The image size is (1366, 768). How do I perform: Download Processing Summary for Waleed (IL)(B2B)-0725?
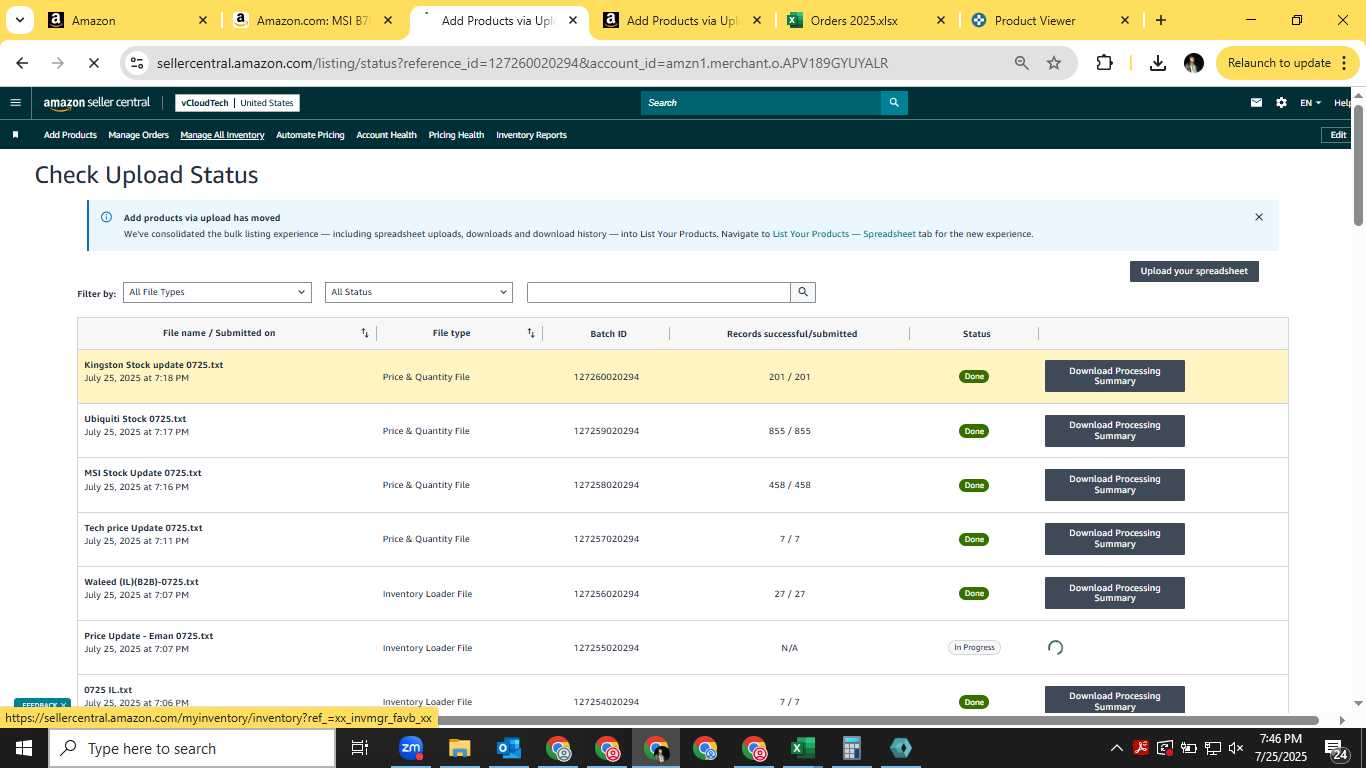click(x=1115, y=593)
